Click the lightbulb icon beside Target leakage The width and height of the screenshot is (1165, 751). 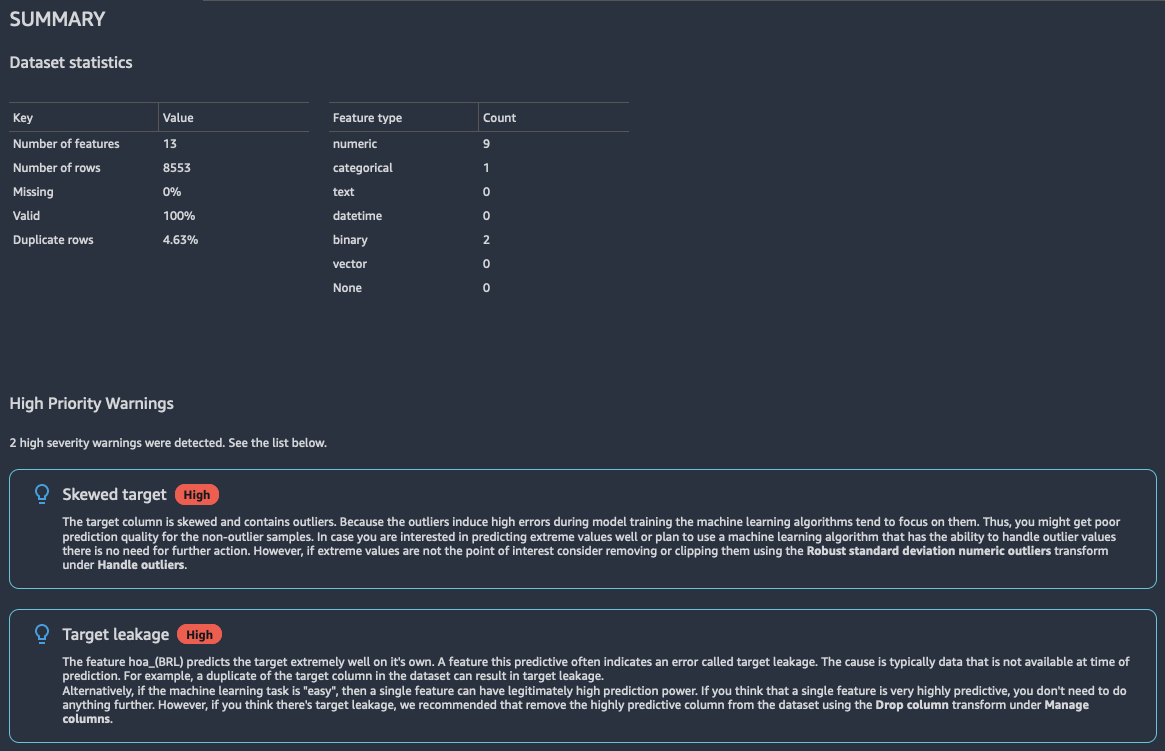click(x=42, y=634)
